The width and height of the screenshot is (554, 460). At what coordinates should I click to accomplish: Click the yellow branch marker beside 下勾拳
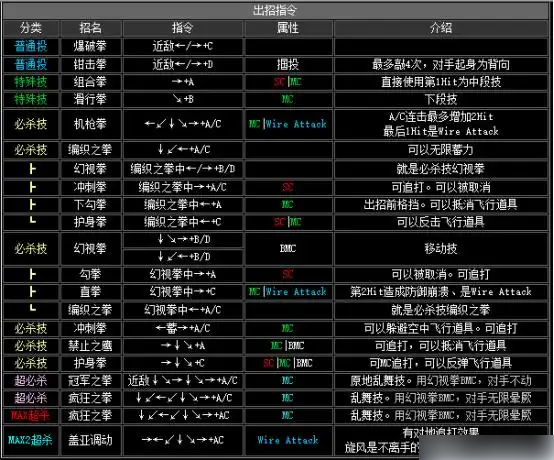tap(32, 205)
